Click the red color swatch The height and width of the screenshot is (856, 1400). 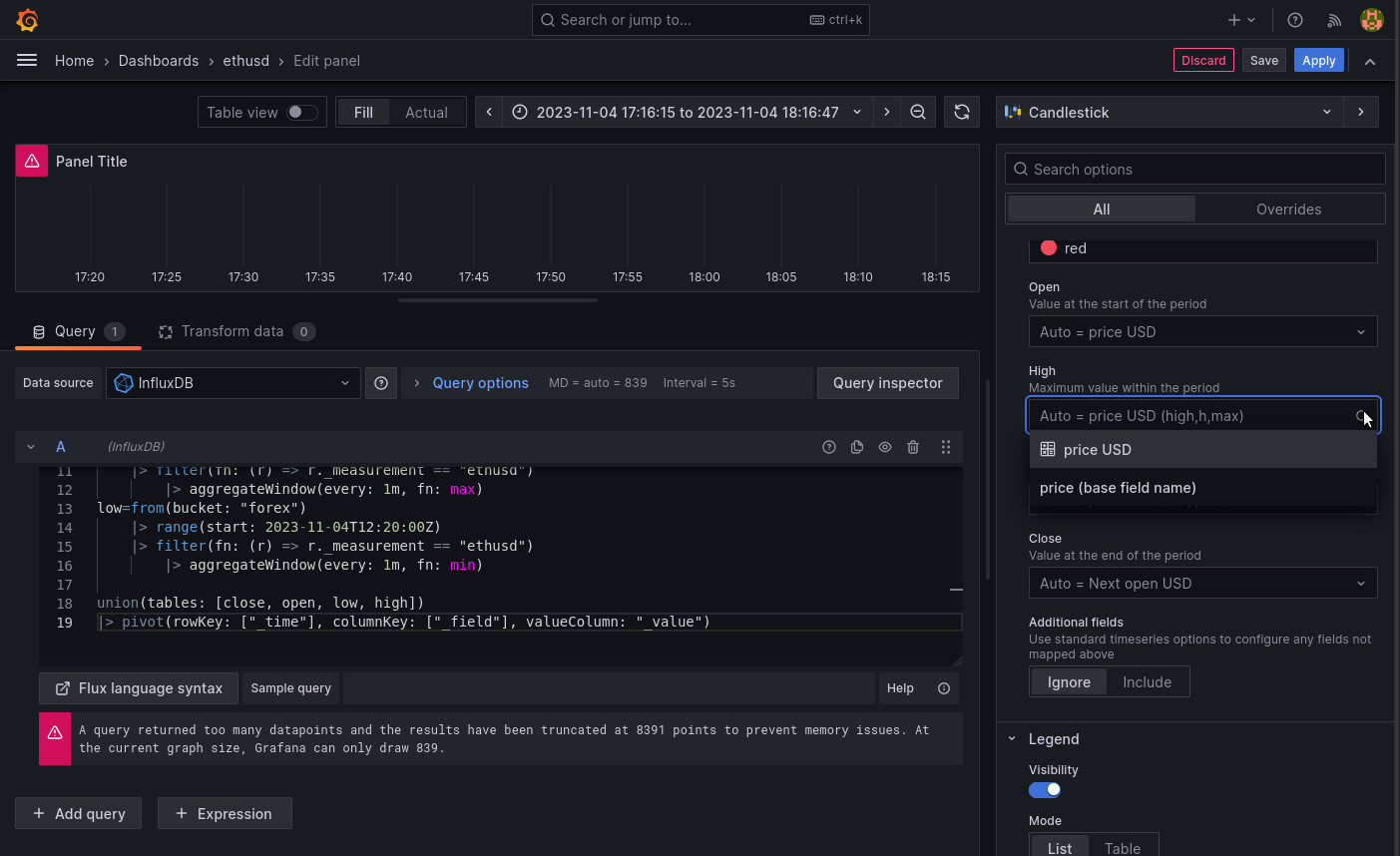point(1049,248)
